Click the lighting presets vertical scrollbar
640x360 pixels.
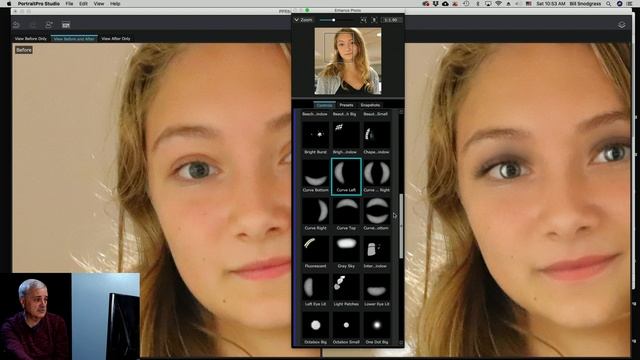[401, 226]
